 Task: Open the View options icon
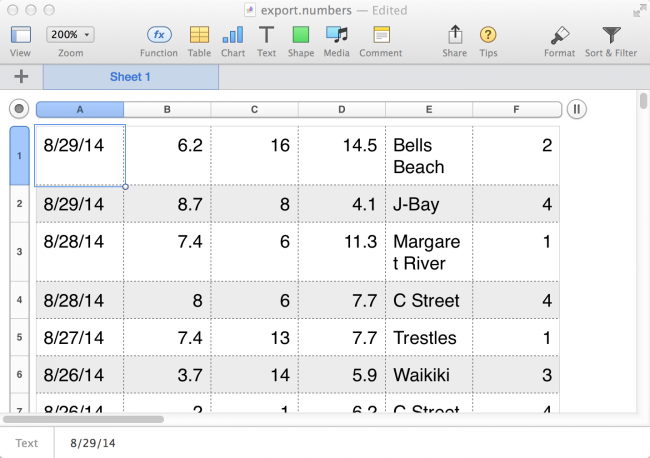coord(20,35)
